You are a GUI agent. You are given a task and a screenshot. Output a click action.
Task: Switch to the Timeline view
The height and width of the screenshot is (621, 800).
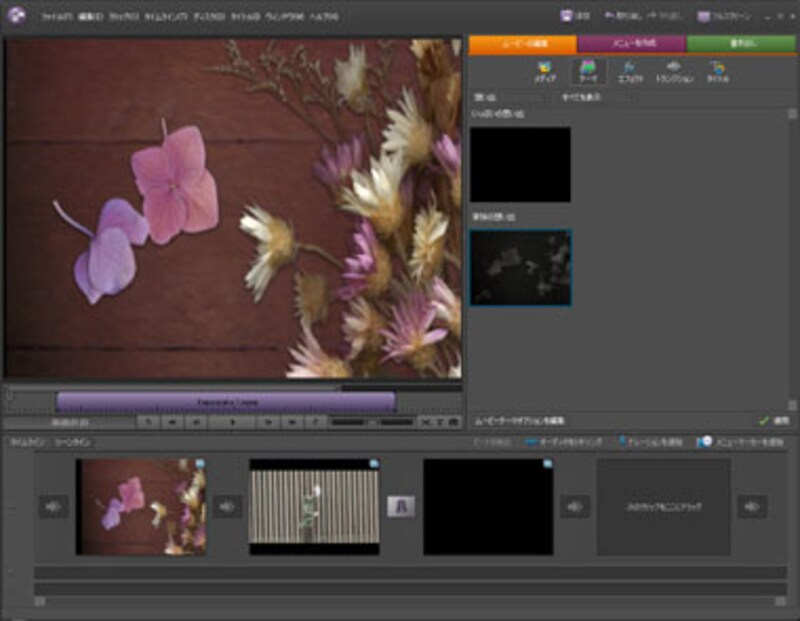click(25, 441)
